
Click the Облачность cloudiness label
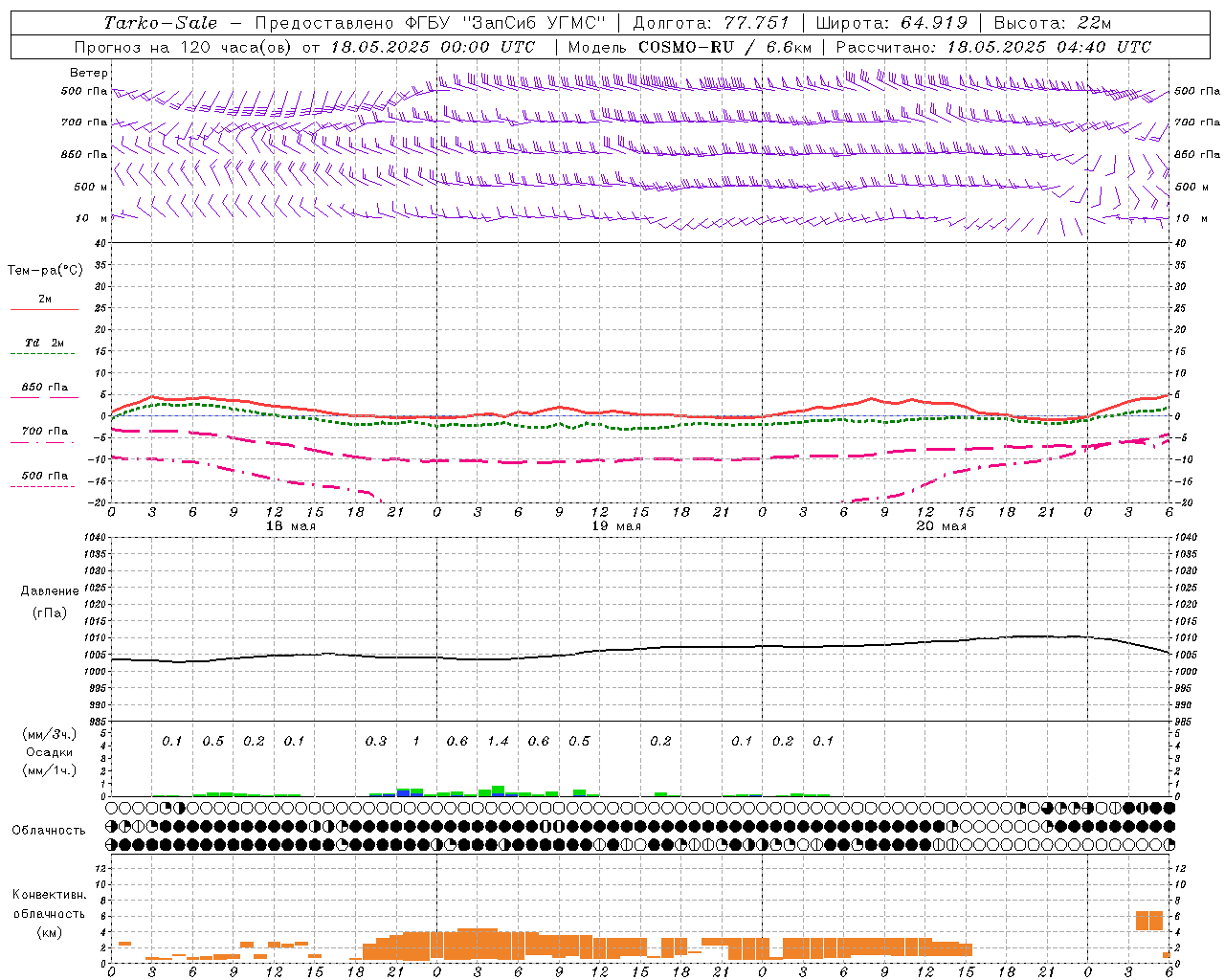49,831
